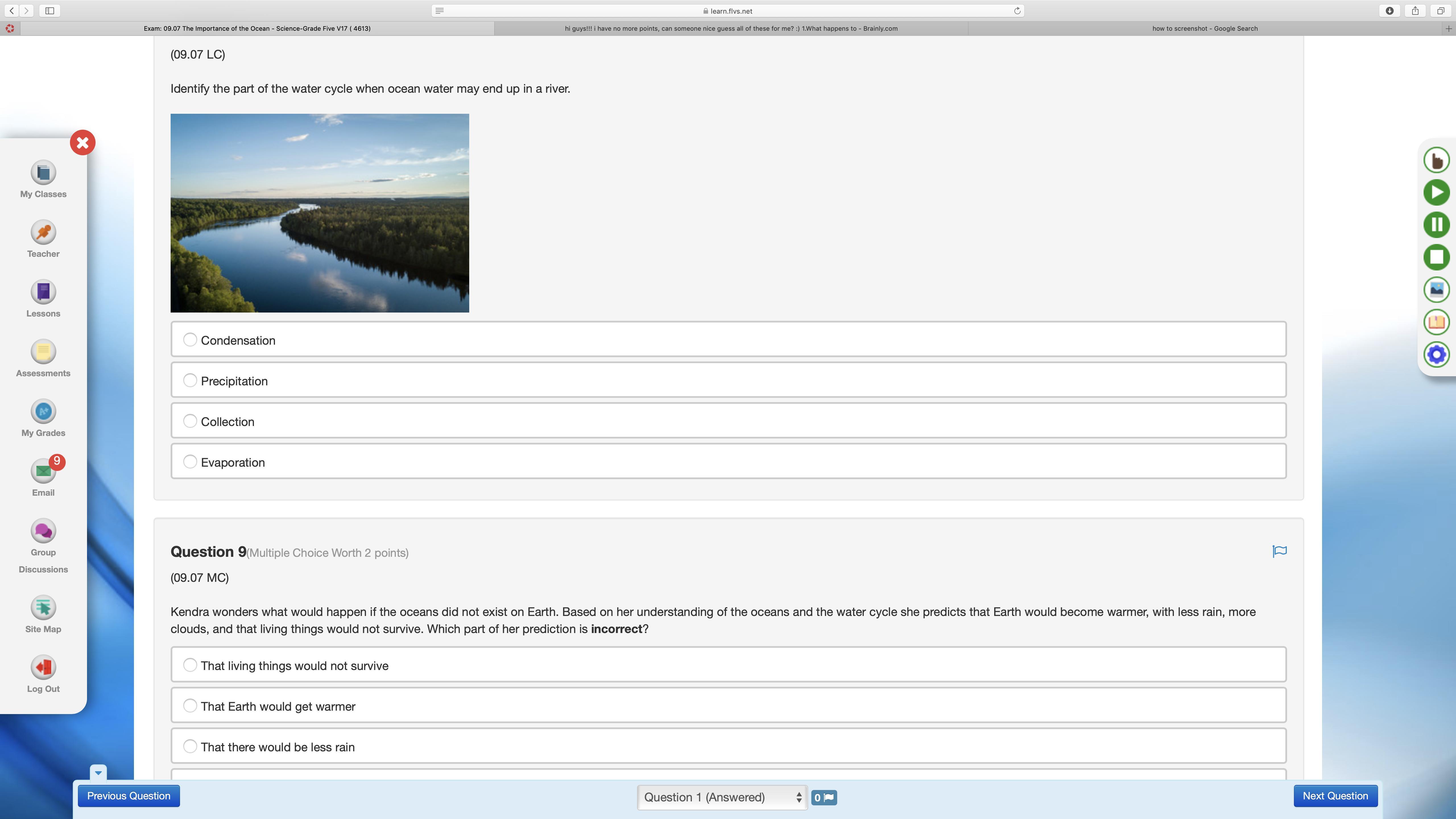Flag Question 9 with the flag icon
Image resolution: width=1456 pixels, height=819 pixels.
(1279, 551)
